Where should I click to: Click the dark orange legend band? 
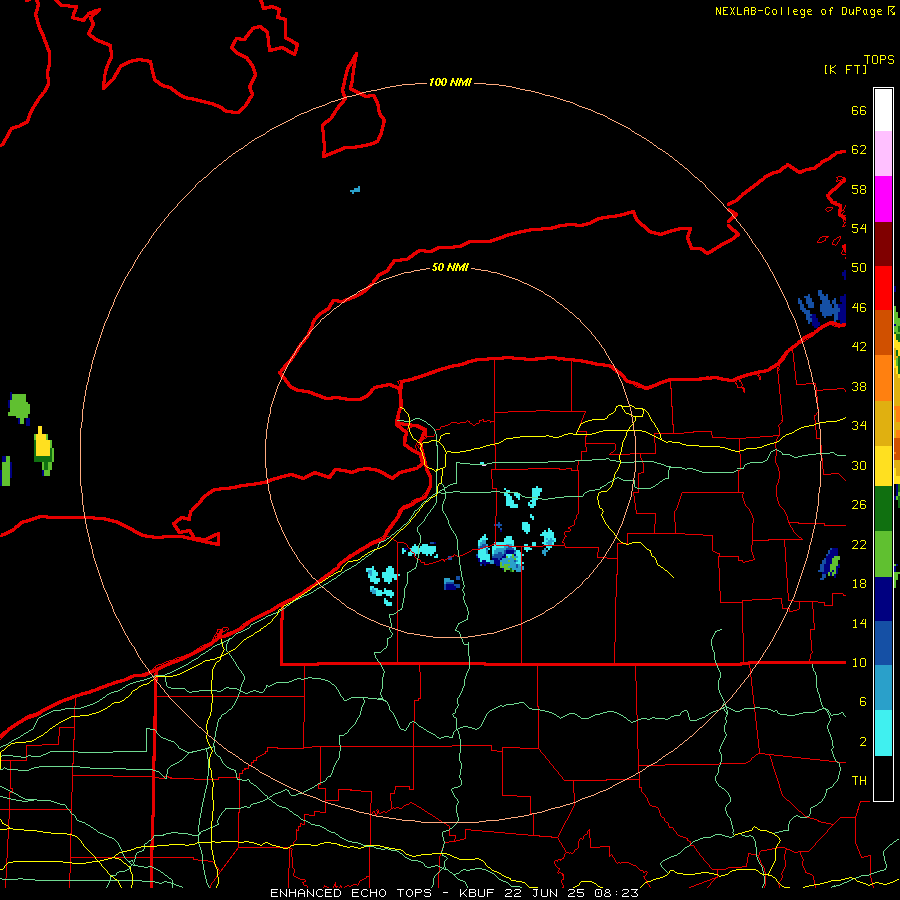[883, 332]
